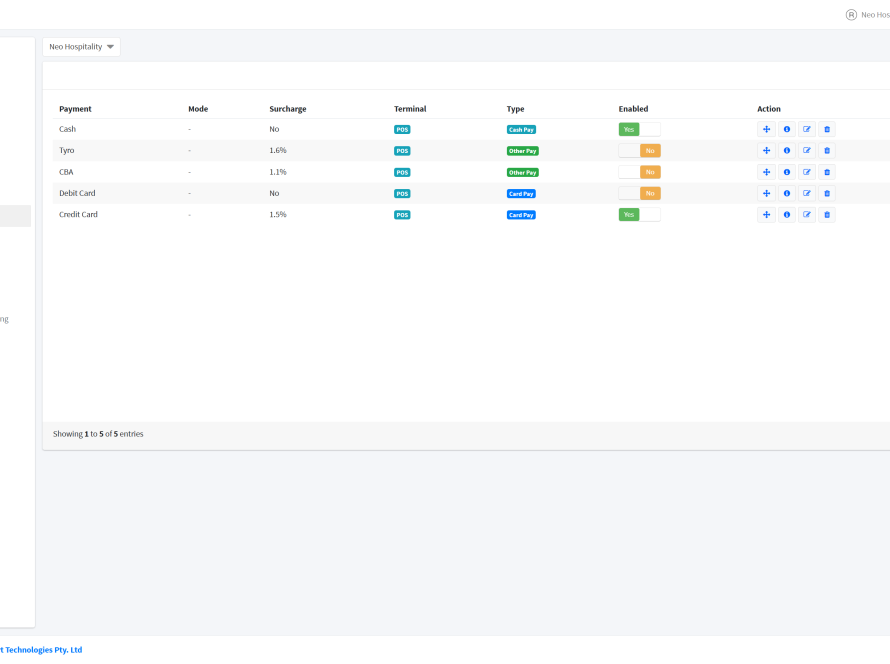Turn off Credit Card enabled switch
Viewport: 890px width, 664px height.
(x=639, y=215)
